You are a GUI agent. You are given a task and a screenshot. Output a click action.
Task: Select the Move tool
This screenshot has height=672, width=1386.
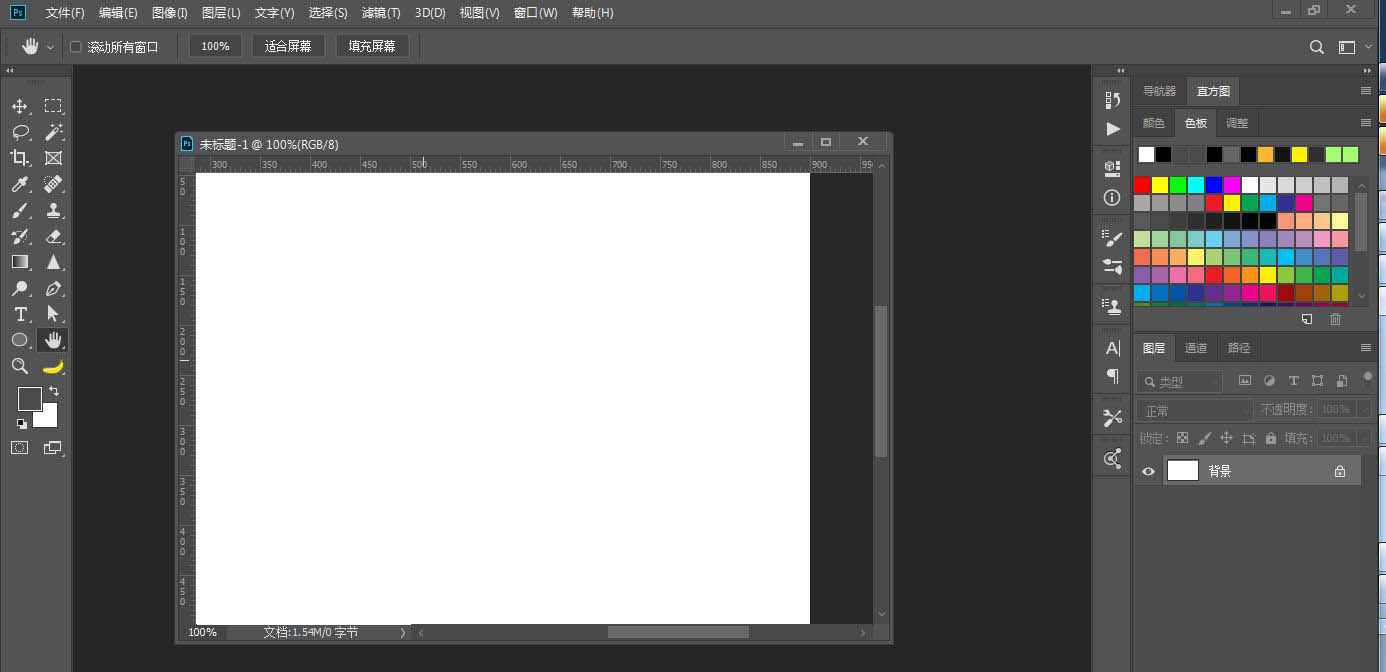[x=20, y=106]
